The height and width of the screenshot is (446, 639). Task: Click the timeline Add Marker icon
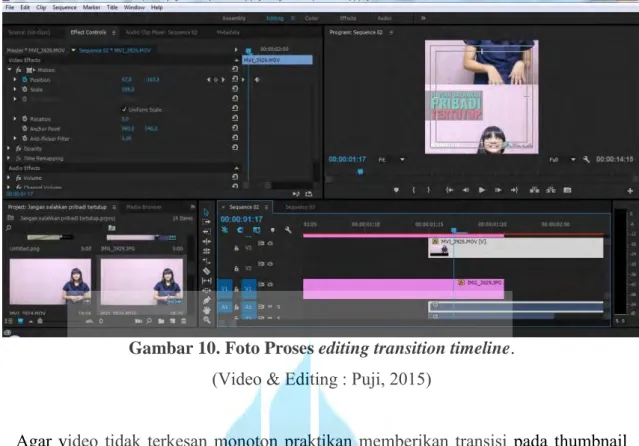(x=272, y=230)
